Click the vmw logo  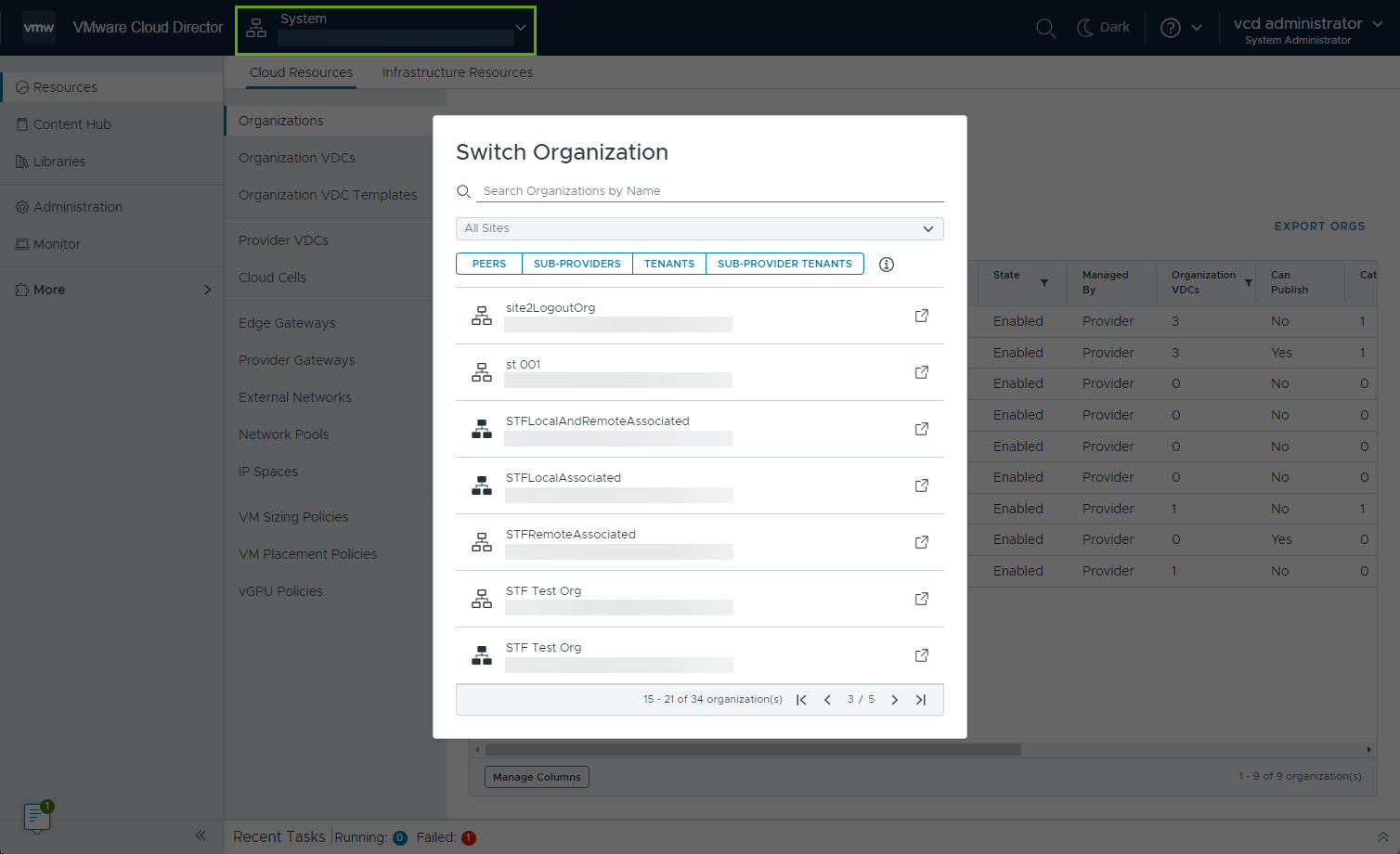[x=39, y=28]
